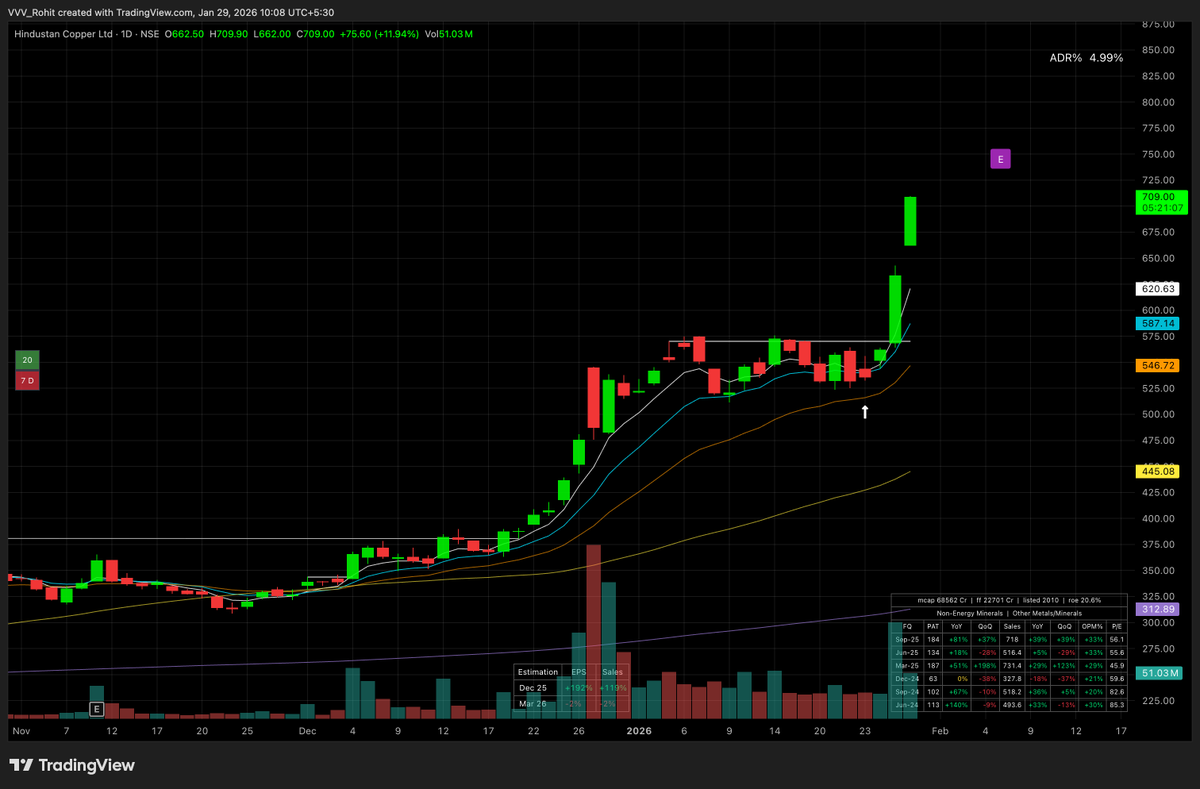Click the H709.90 high value
1200x789 pixels.
tap(228, 34)
